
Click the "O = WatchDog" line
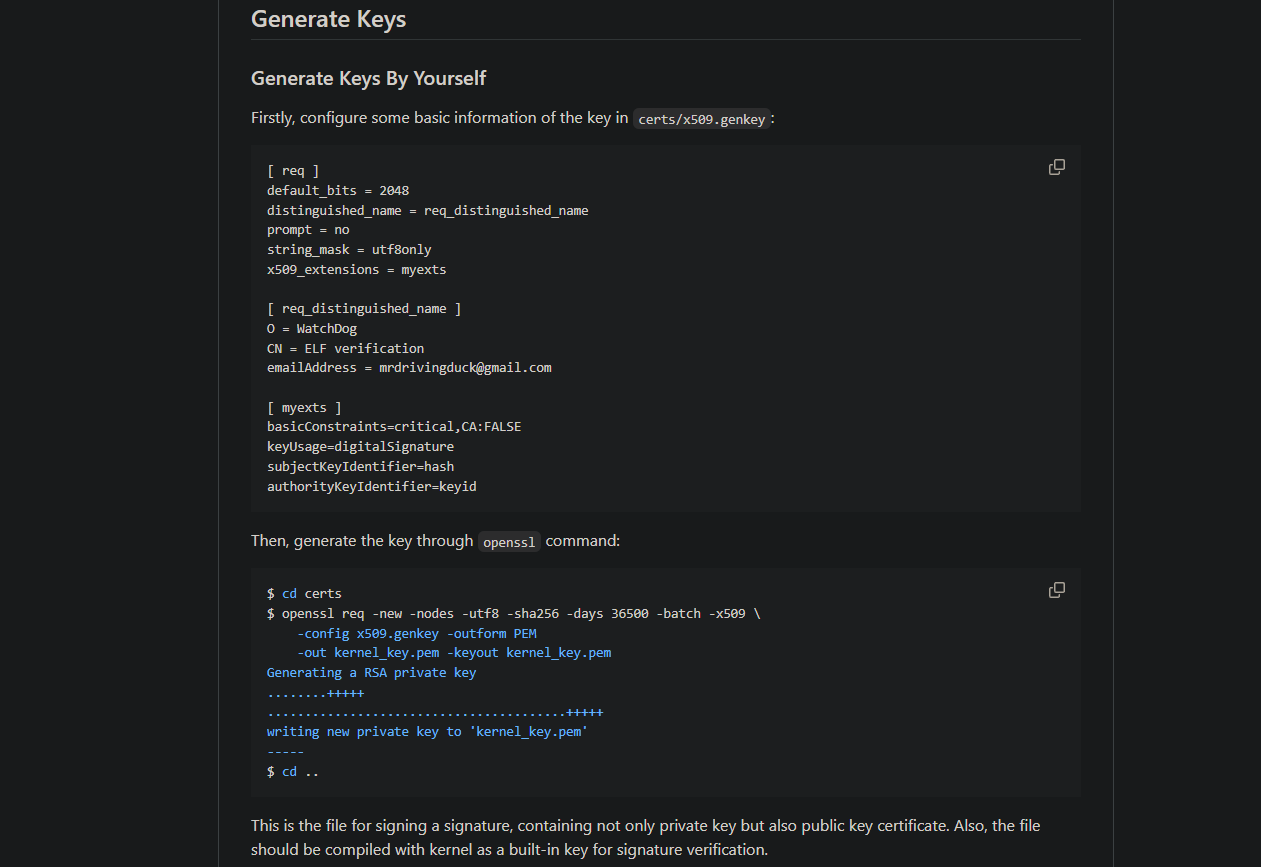pos(312,329)
